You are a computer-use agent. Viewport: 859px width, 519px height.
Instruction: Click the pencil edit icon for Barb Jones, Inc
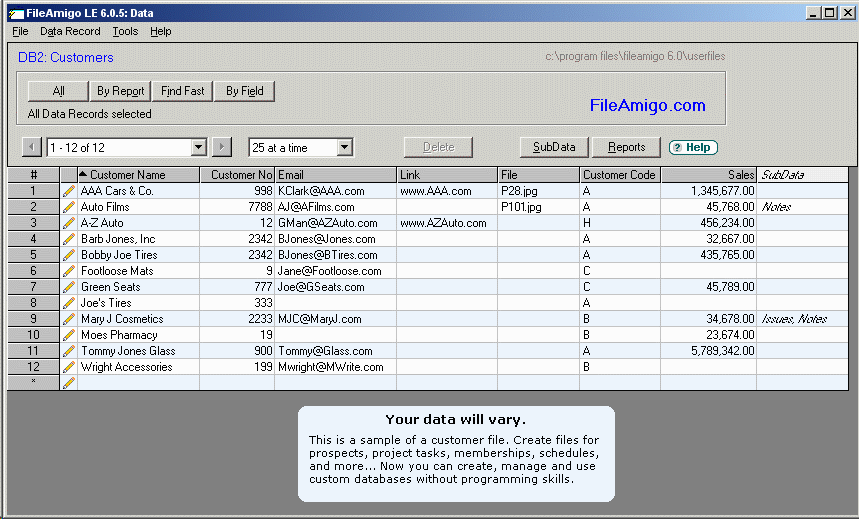click(68, 238)
